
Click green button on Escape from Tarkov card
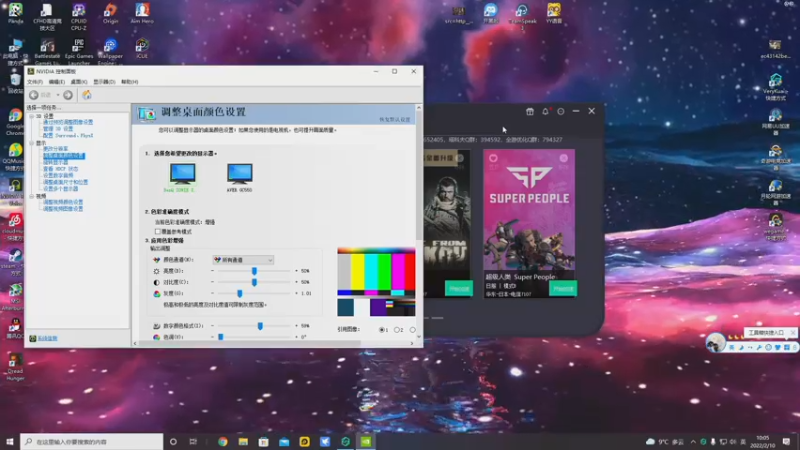tap(459, 289)
